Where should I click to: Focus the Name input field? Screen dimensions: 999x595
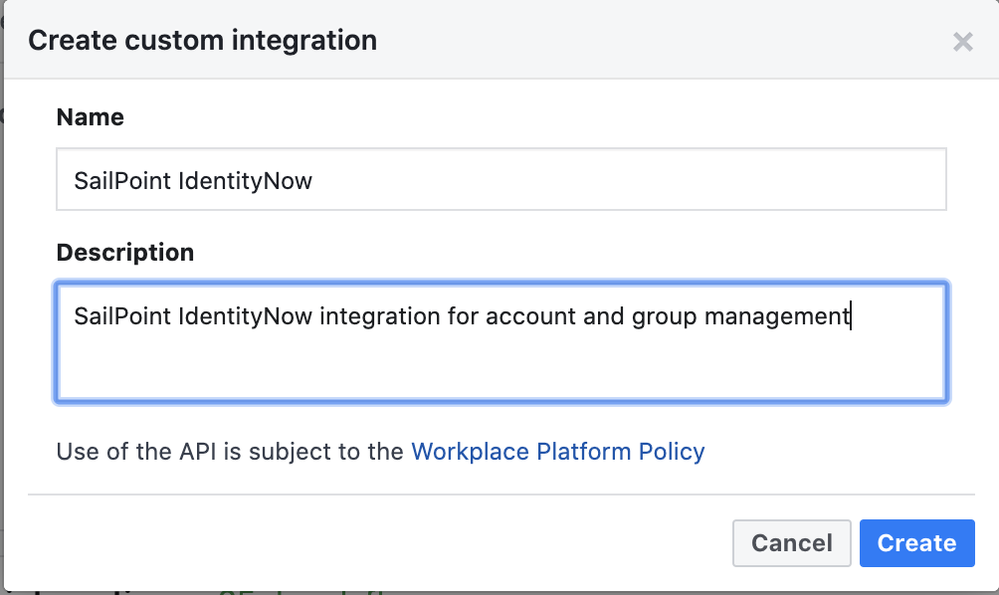(500, 180)
